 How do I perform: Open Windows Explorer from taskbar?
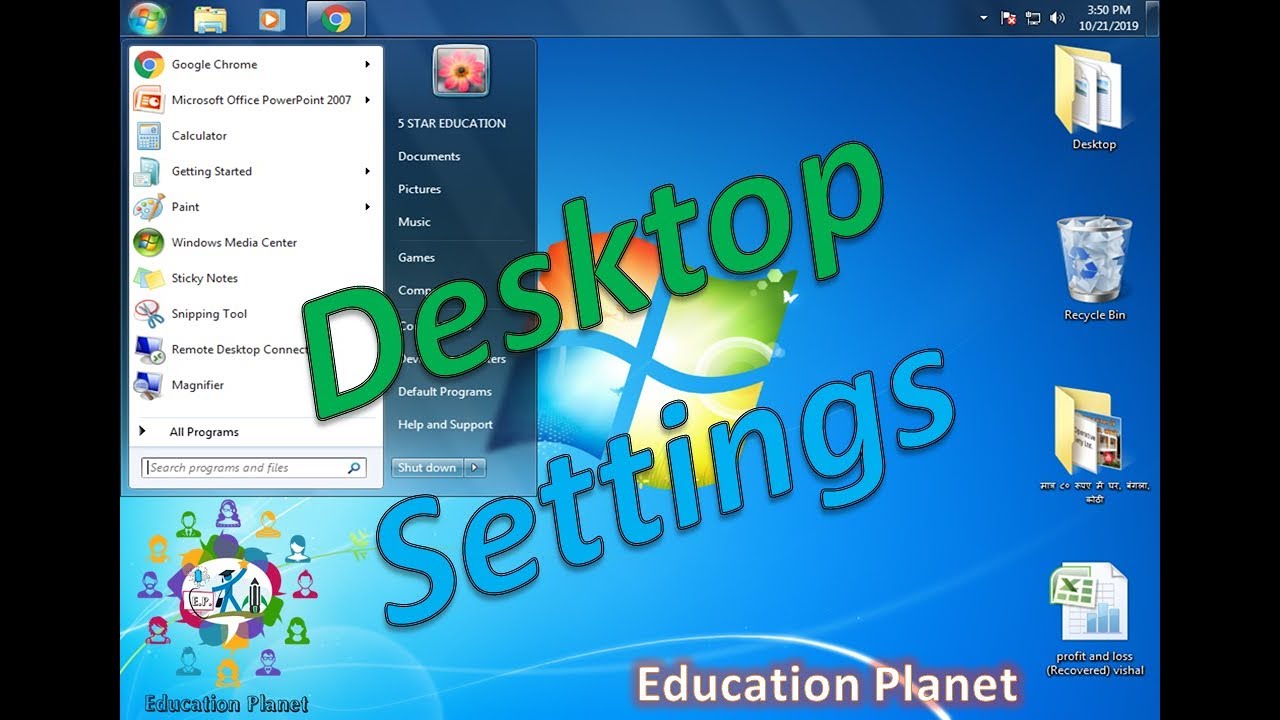click(210, 18)
